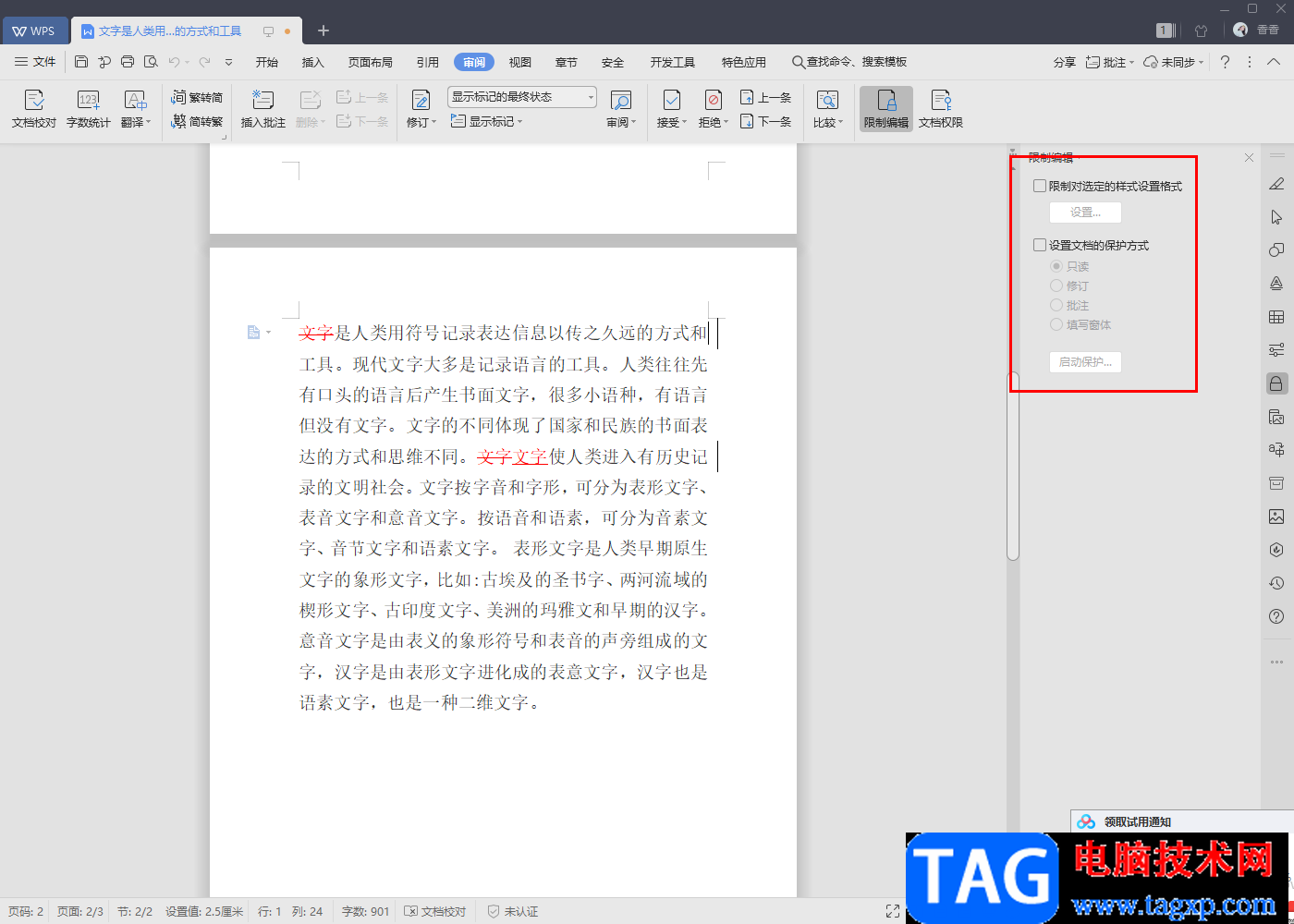Click the 设置... button in panel
This screenshot has height=924, width=1294.
click(1085, 213)
